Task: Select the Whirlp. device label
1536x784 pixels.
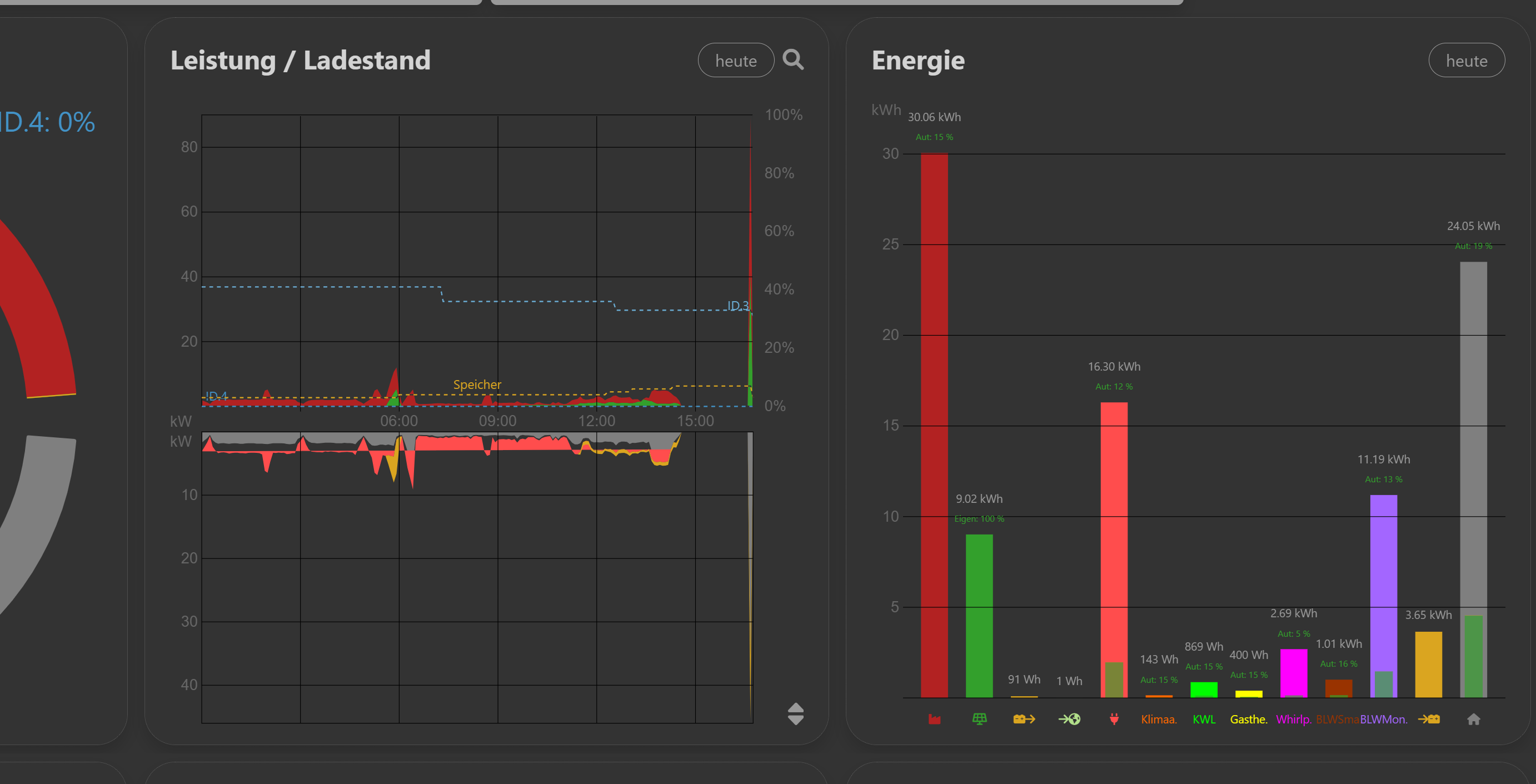Action: pos(1293,719)
